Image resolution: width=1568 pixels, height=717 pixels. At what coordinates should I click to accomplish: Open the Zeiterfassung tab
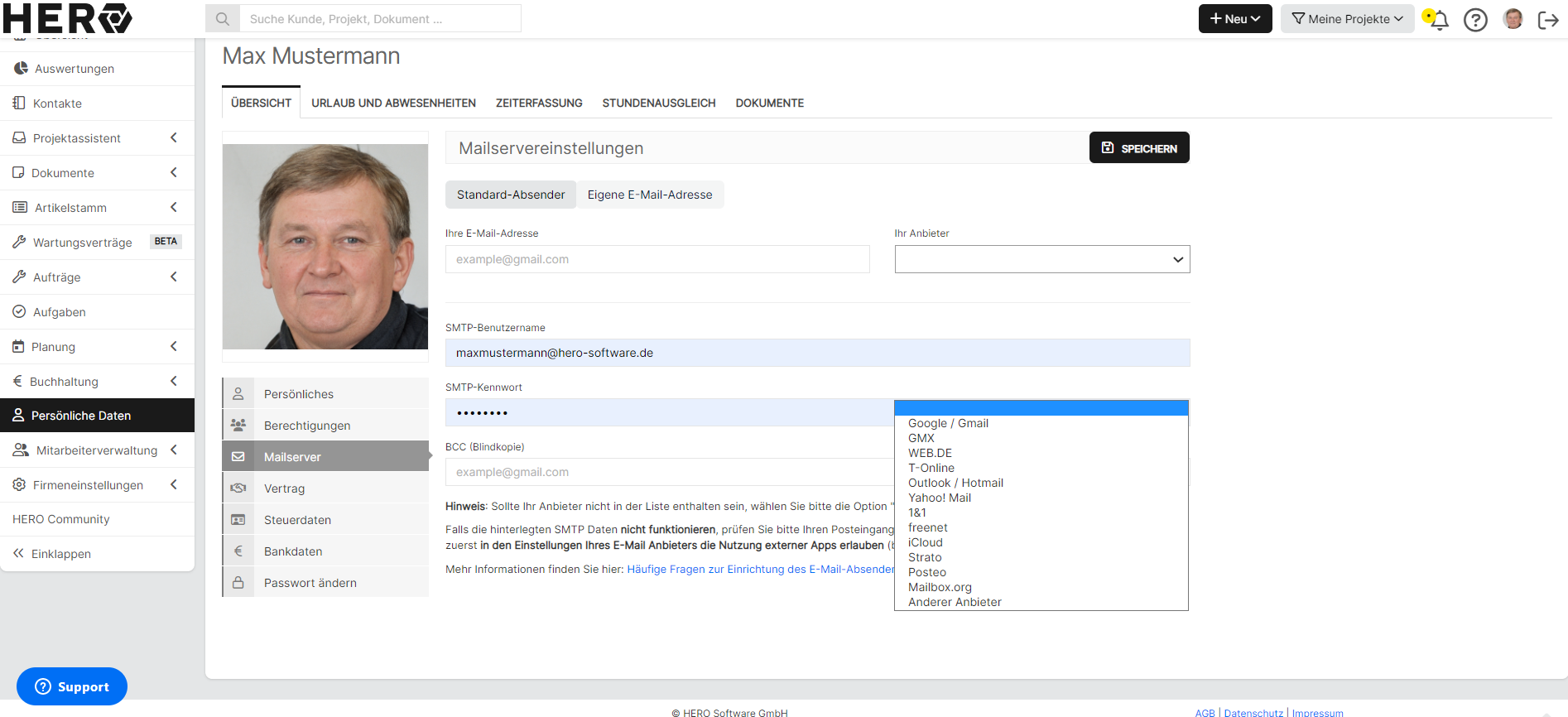coord(539,103)
